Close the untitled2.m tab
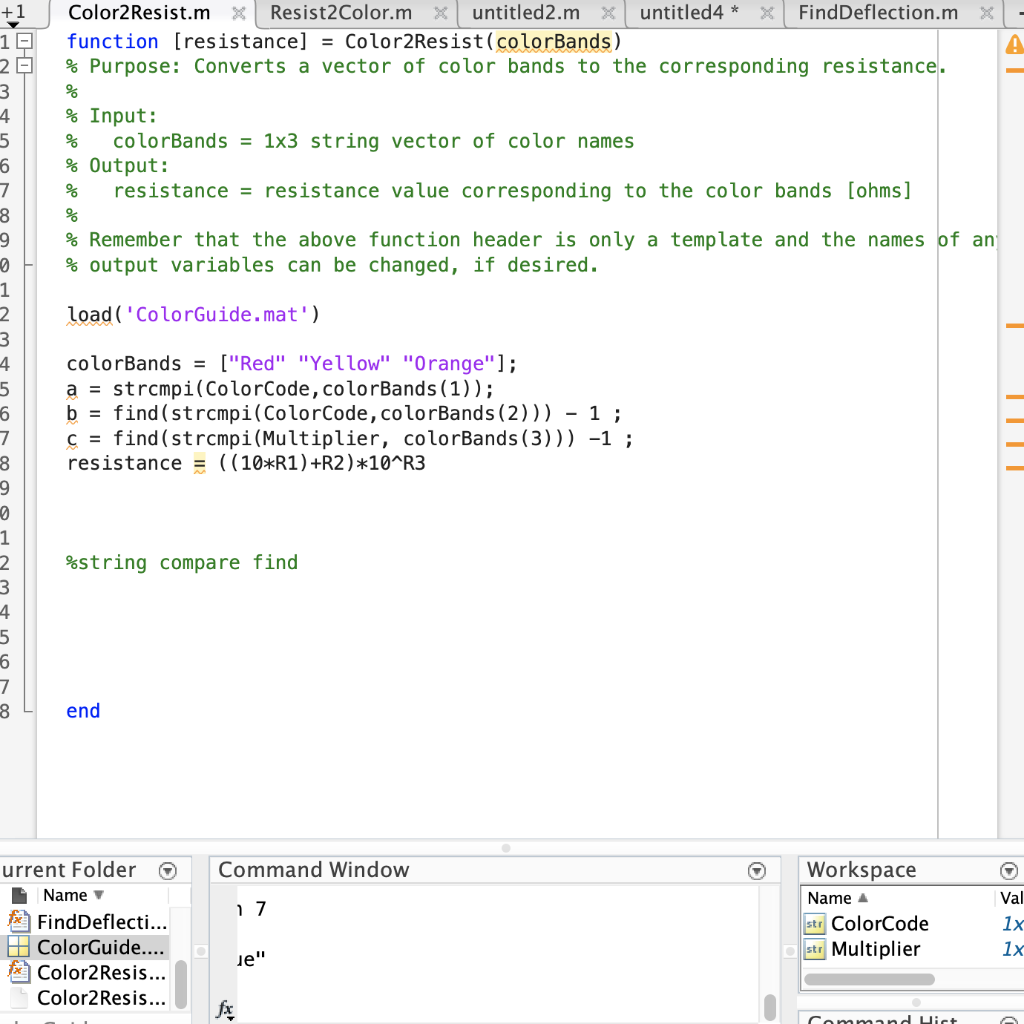This screenshot has height=1024, width=1024. pos(608,13)
